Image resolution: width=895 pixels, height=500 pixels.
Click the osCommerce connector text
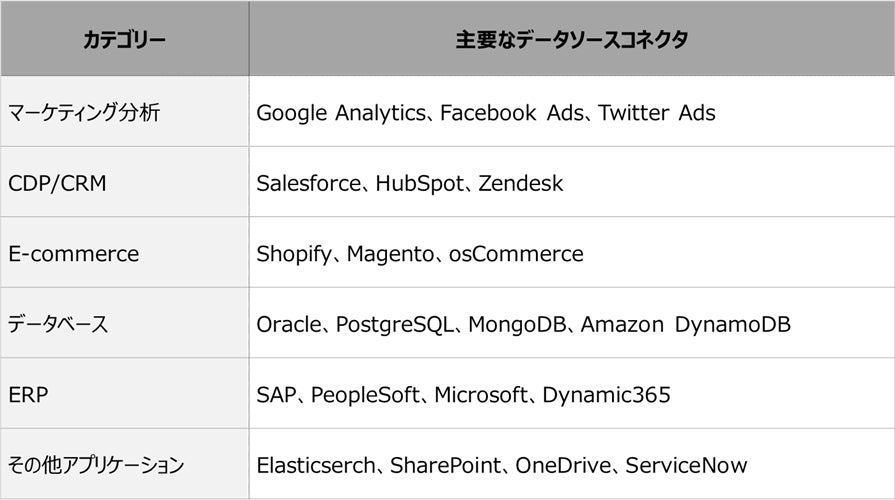[x=516, y=254]
